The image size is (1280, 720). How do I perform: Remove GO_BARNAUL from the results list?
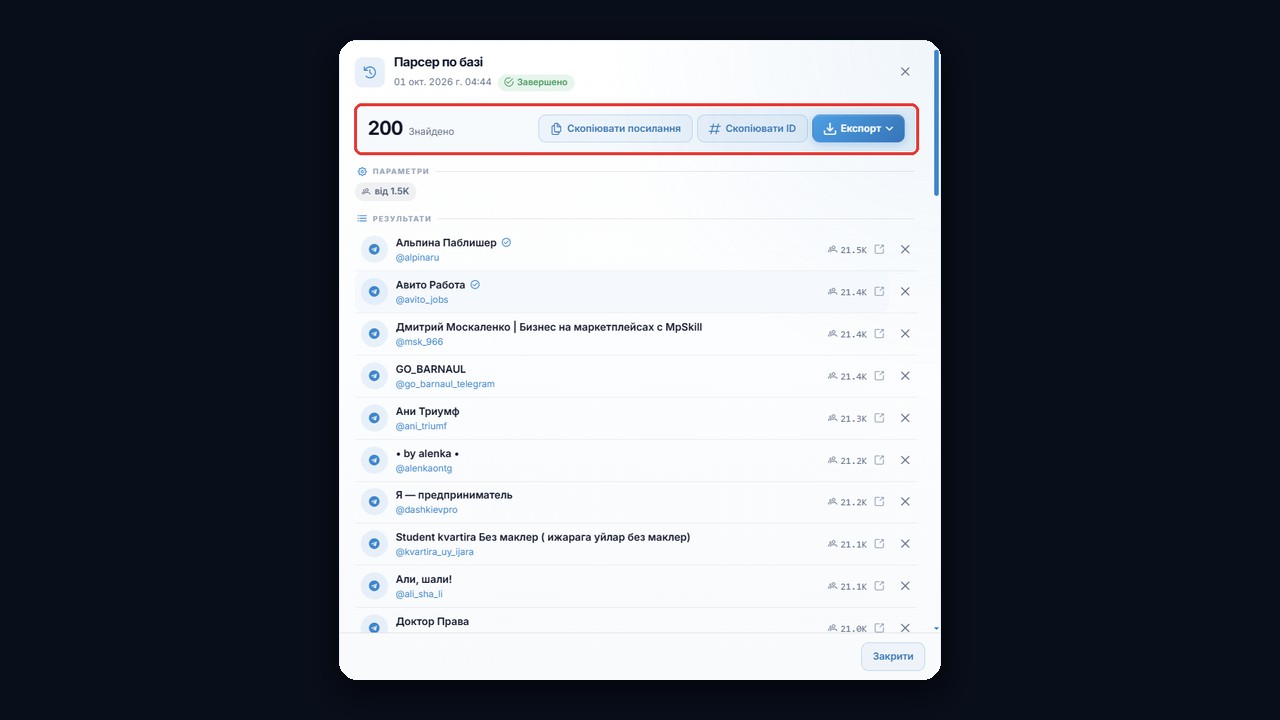(905, 376)
